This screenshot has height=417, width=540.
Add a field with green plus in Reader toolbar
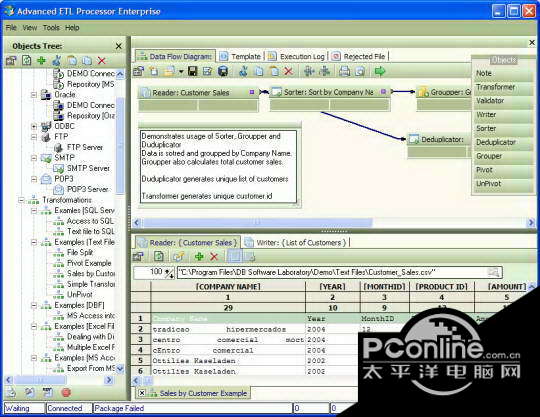(199, 257)
